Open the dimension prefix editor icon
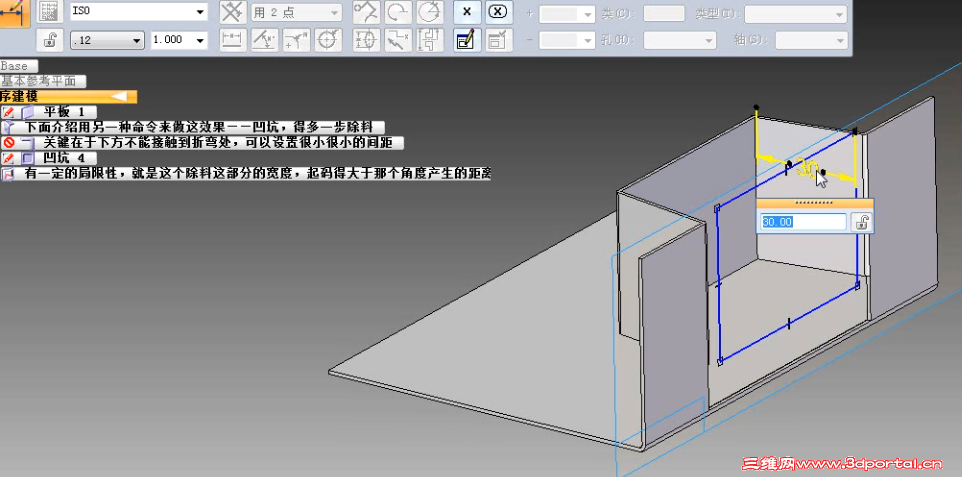 [x=467, y=41]
